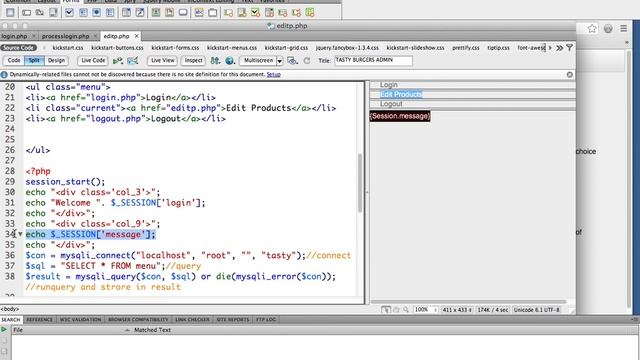Insert File Field icon
640x360 pixels.
tap(169, 13)
